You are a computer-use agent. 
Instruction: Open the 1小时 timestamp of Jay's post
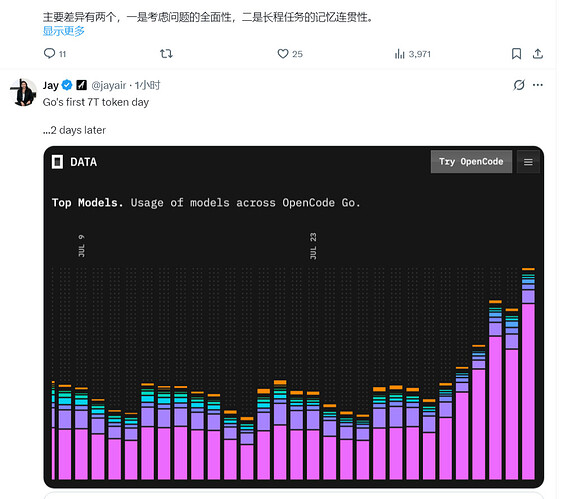pos(147,85)
